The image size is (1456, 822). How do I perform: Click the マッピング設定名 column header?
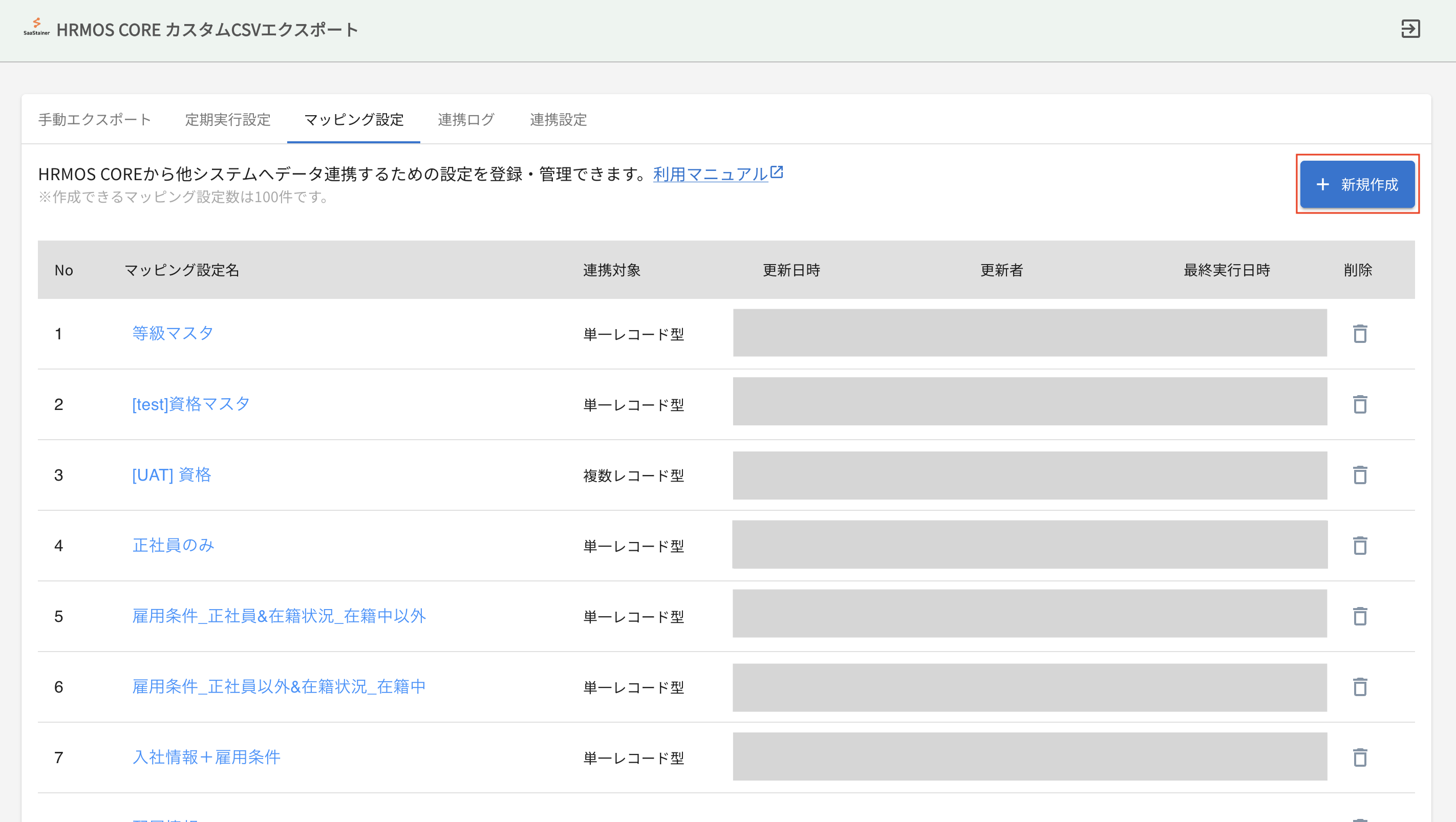point(181,270)
